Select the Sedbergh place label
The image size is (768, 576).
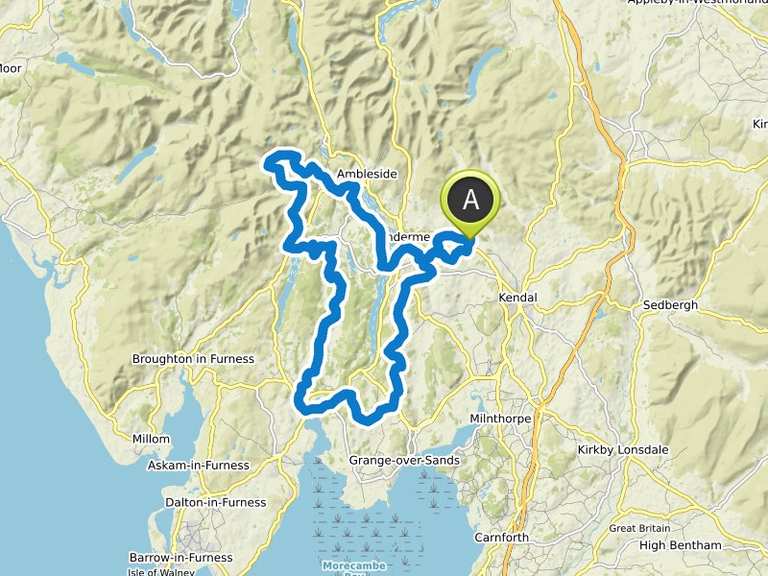(670, 305)
